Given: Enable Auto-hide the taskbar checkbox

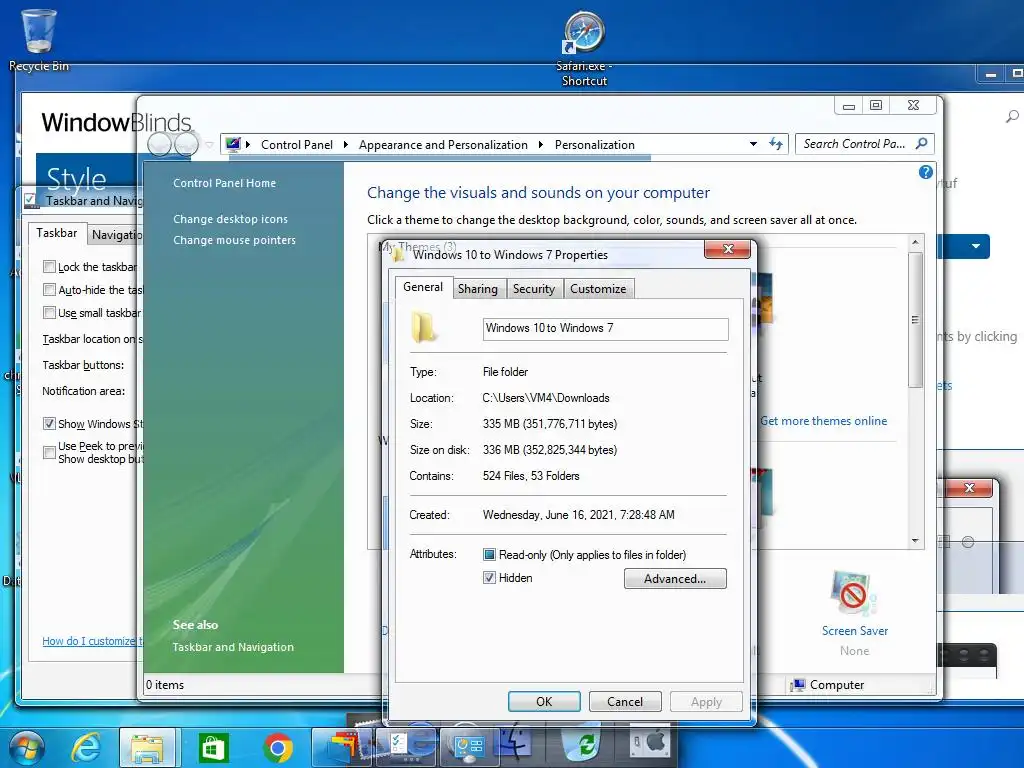Looking at the screenshot, I should [x=49, y=289].
